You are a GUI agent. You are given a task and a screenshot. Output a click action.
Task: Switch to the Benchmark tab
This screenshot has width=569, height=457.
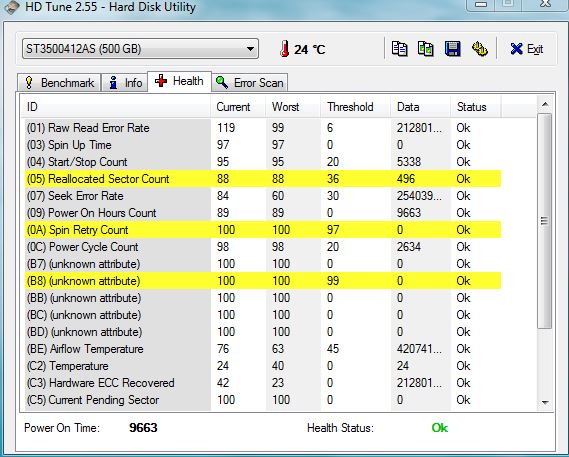(59, 83)
